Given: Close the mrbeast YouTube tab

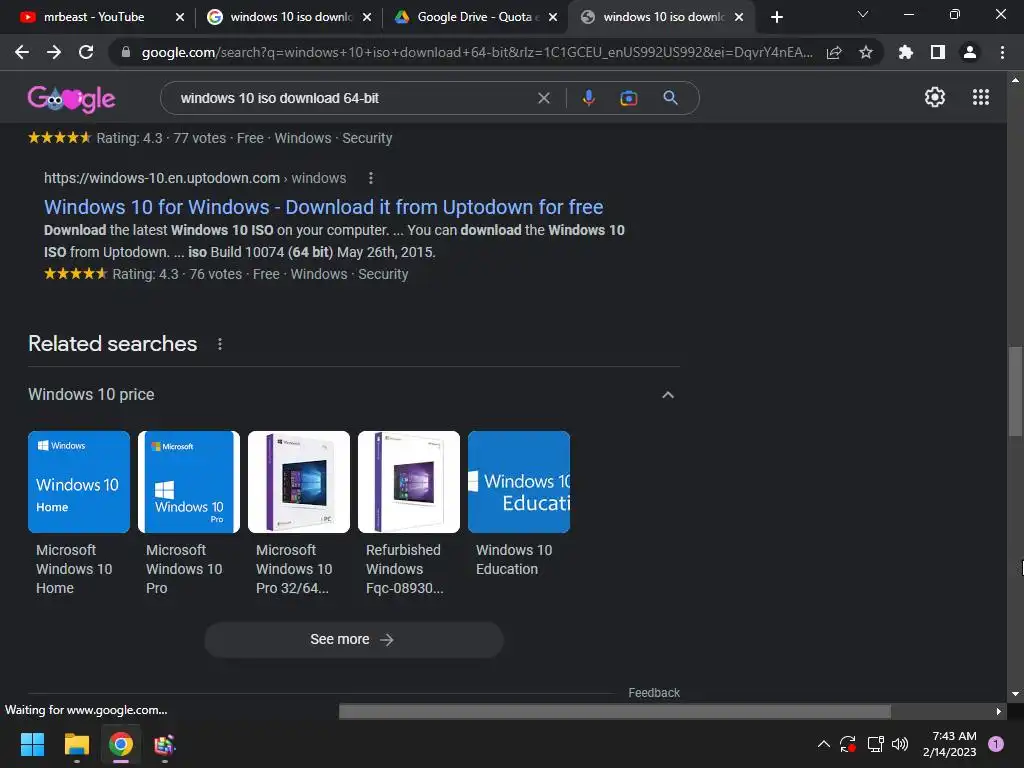Looking at the screenshot, I should coord(180,17).
